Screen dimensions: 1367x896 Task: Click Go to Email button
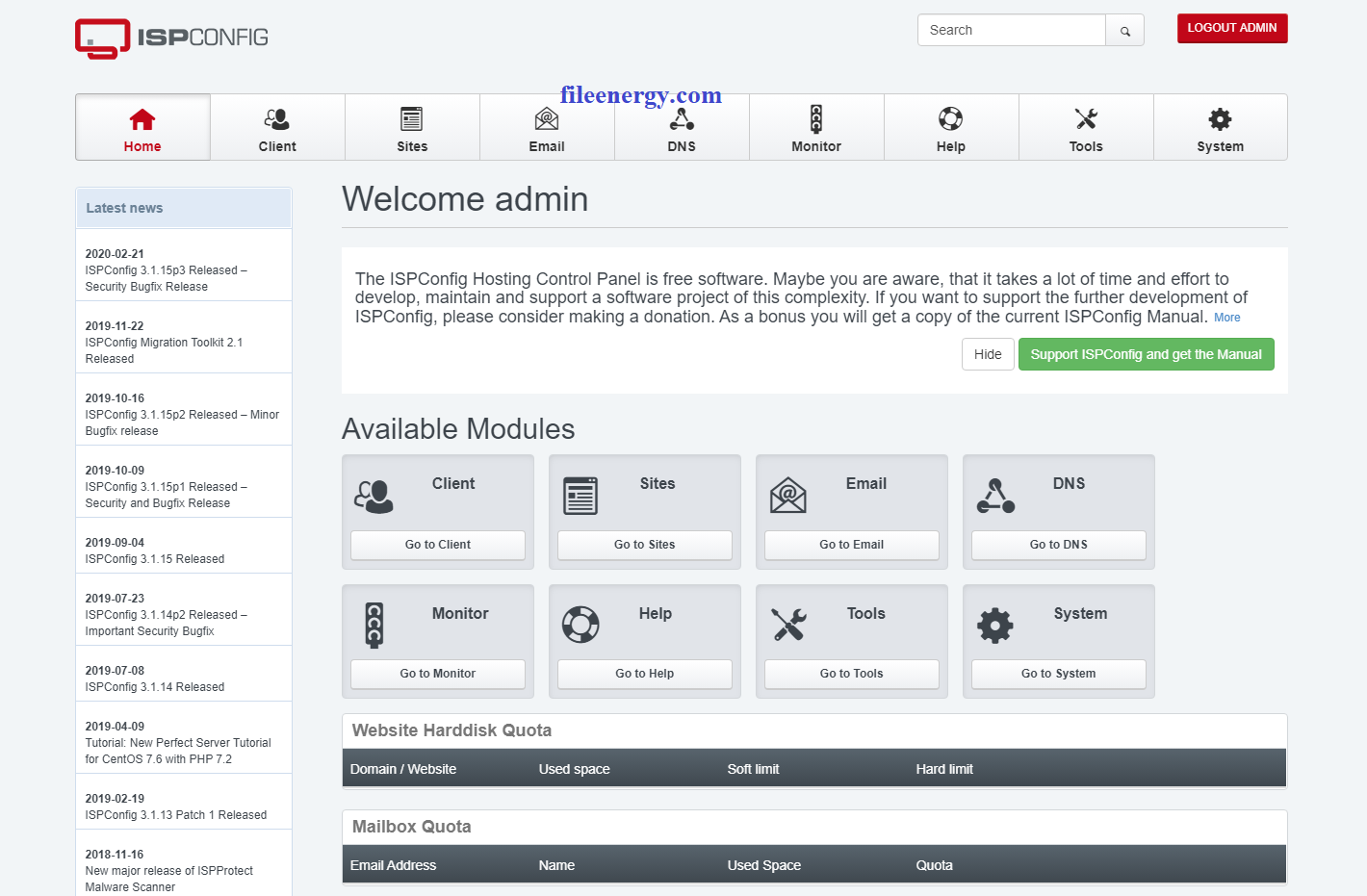pyautogui.click(x=852, y=545)
